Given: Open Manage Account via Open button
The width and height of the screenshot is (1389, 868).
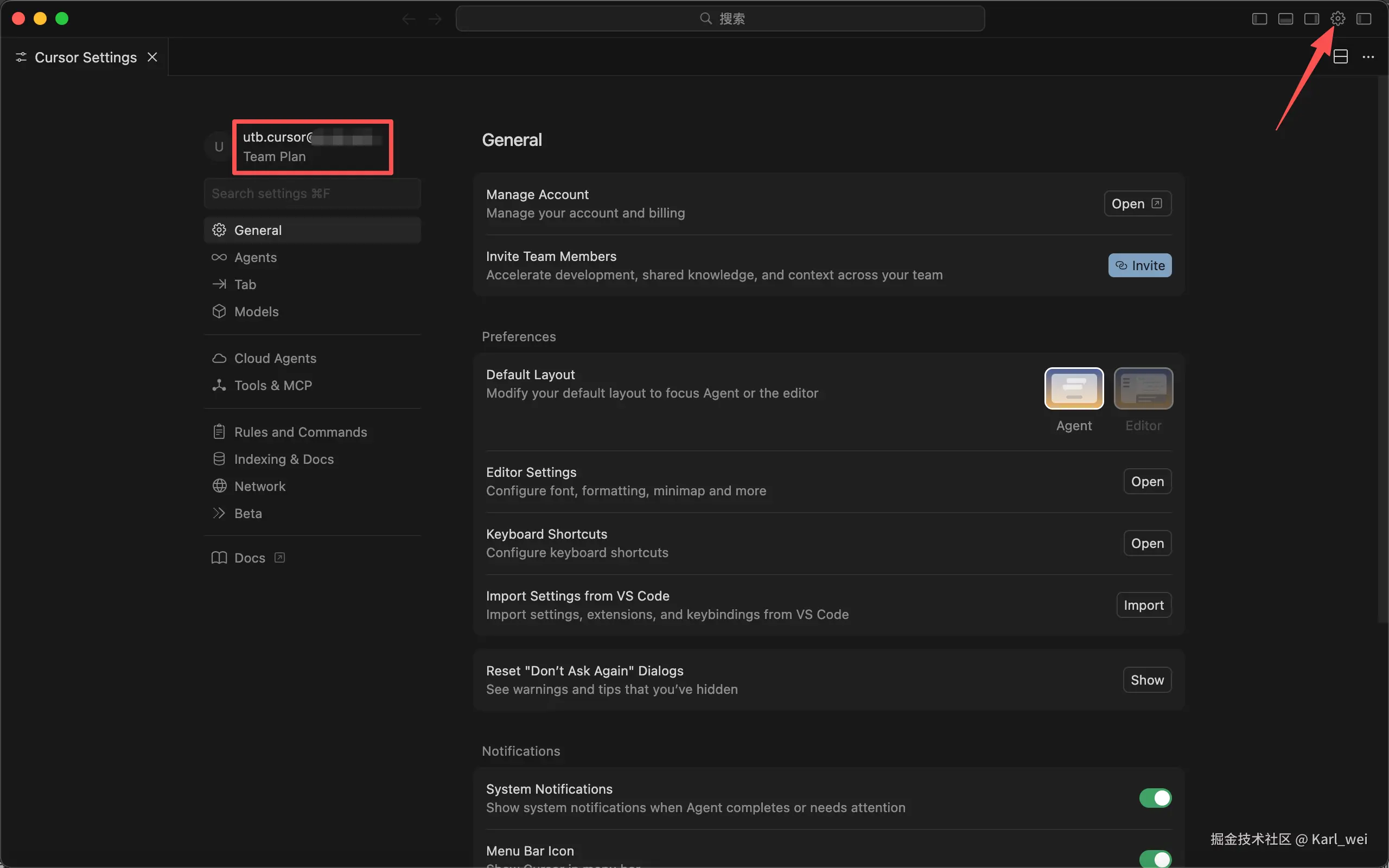Looking at the screenshot, I should 1137,204.
